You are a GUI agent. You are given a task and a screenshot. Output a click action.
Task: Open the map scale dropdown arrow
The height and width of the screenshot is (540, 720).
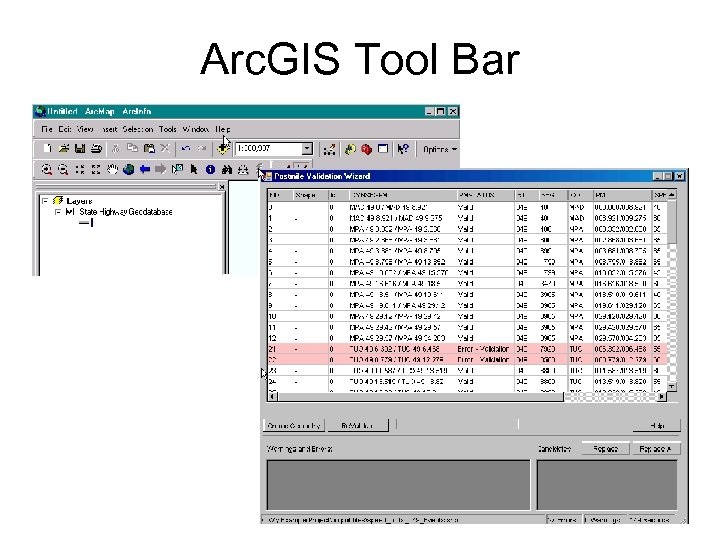[x=307, y=149]
